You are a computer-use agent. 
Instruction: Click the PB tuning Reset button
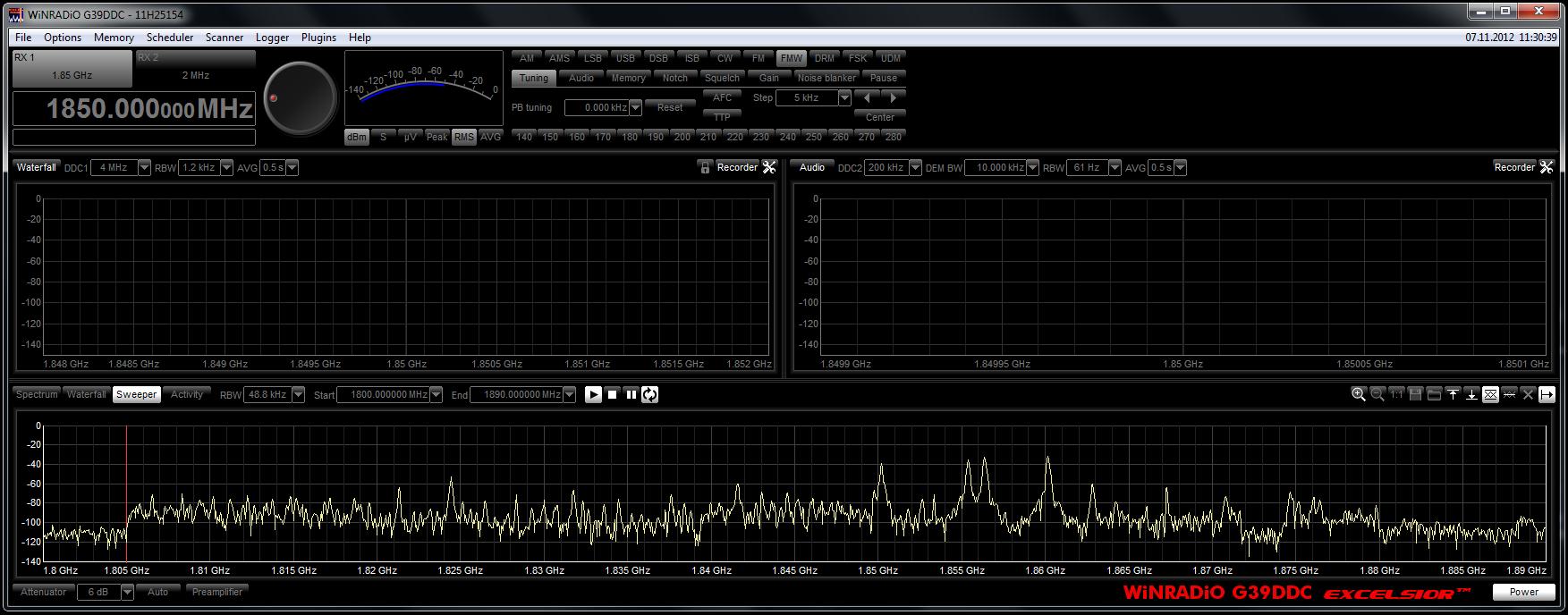click(670, 107)
